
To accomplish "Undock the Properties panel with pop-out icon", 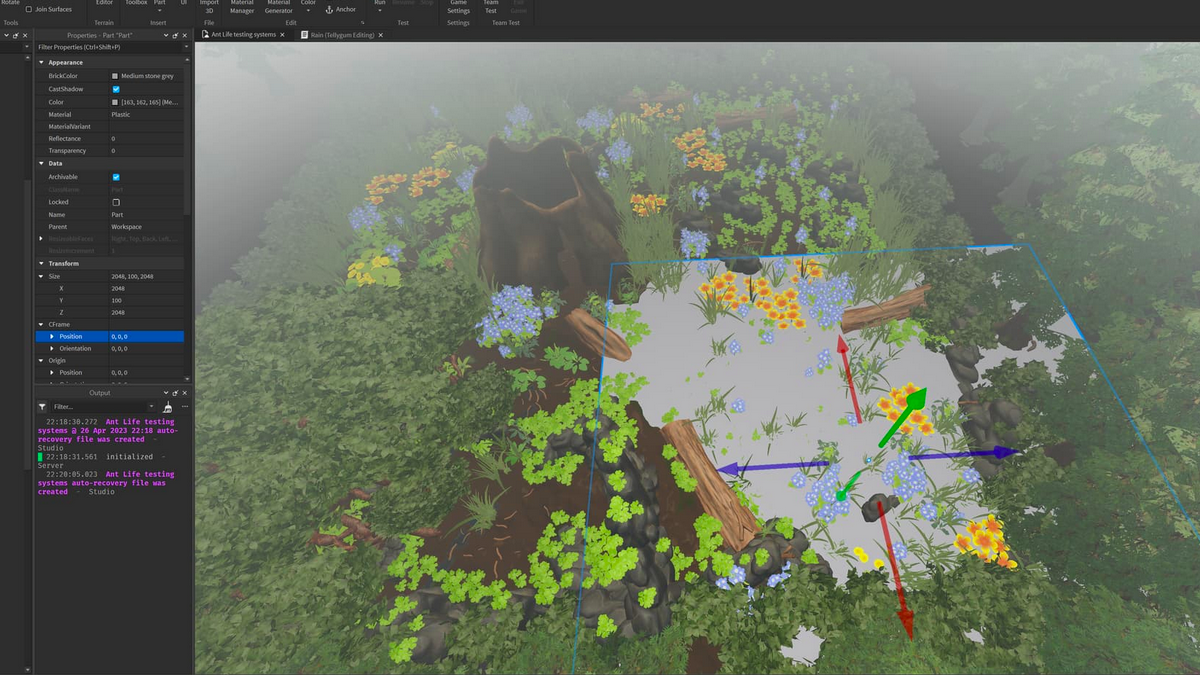I will pyautogui.click(x=175, y=35).
